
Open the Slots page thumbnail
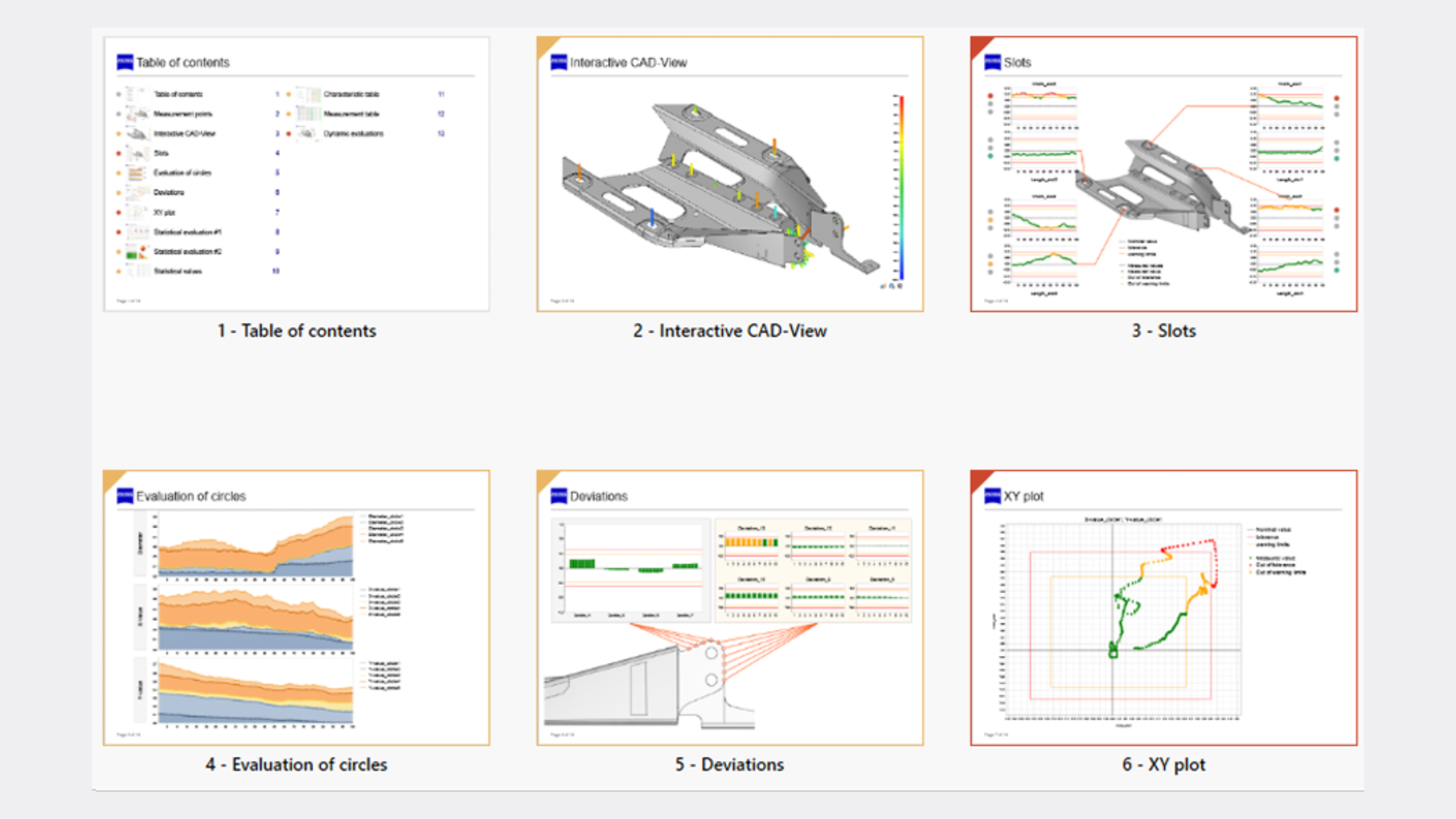(x=1164, y=174)
